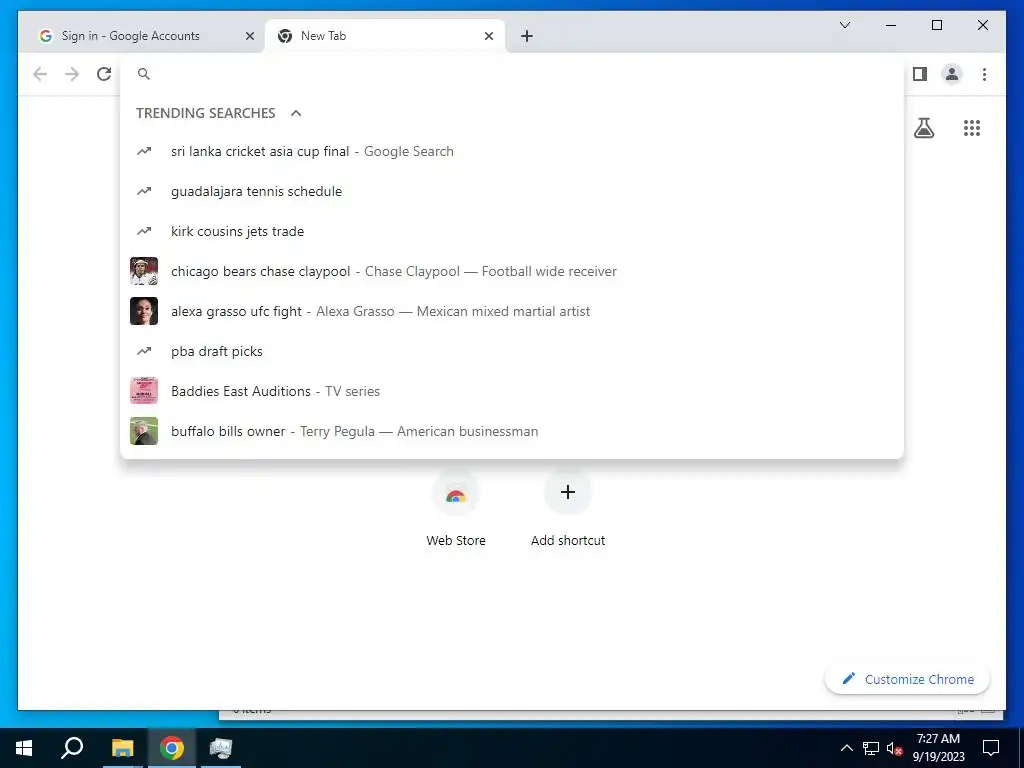1024x768 pixels.
Task: Open Windows Start menu
Action: tap(24, 748)
